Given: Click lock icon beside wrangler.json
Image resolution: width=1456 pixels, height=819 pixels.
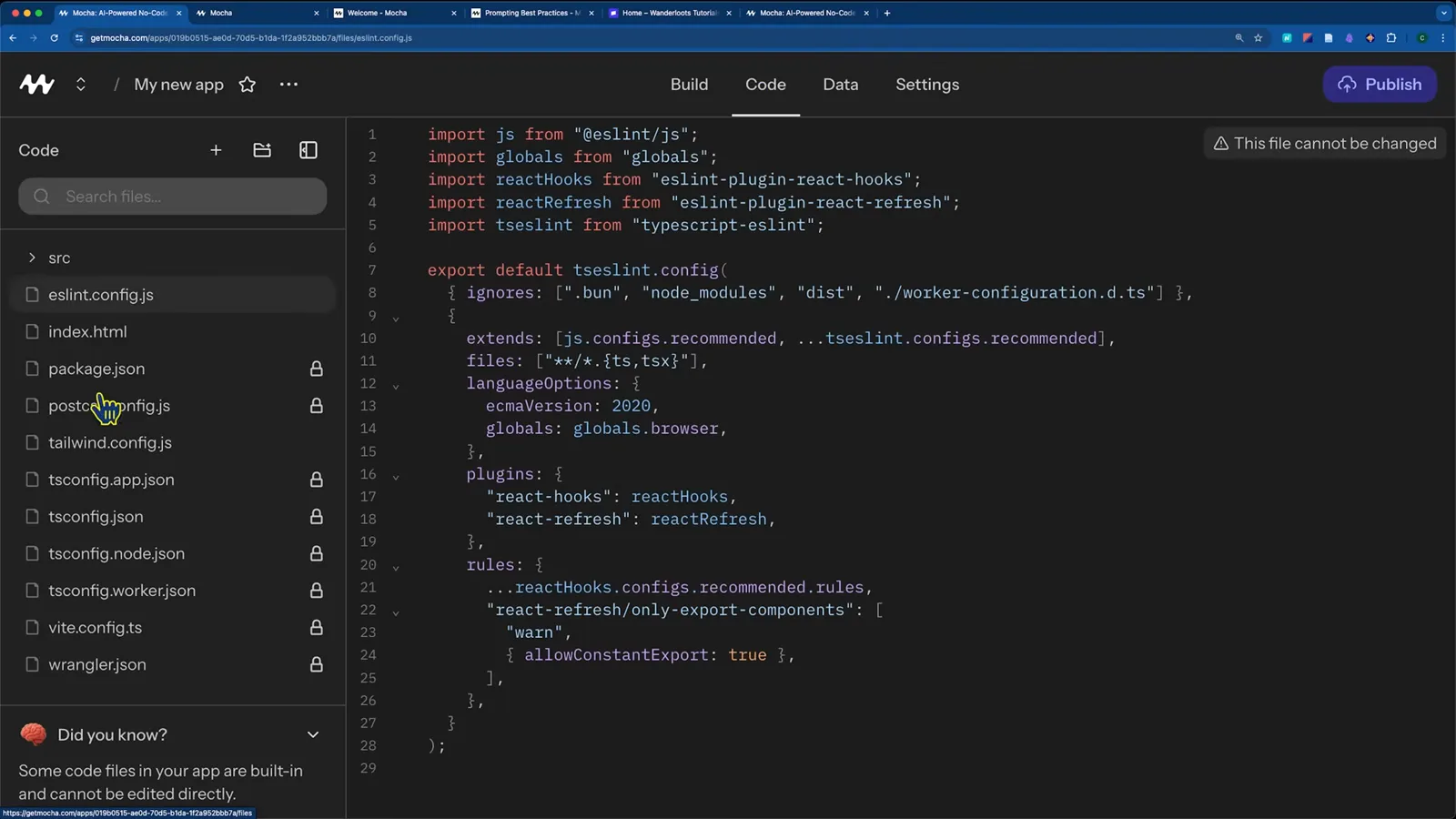Looking at the screenshot, I should click(x=317, y=664).
